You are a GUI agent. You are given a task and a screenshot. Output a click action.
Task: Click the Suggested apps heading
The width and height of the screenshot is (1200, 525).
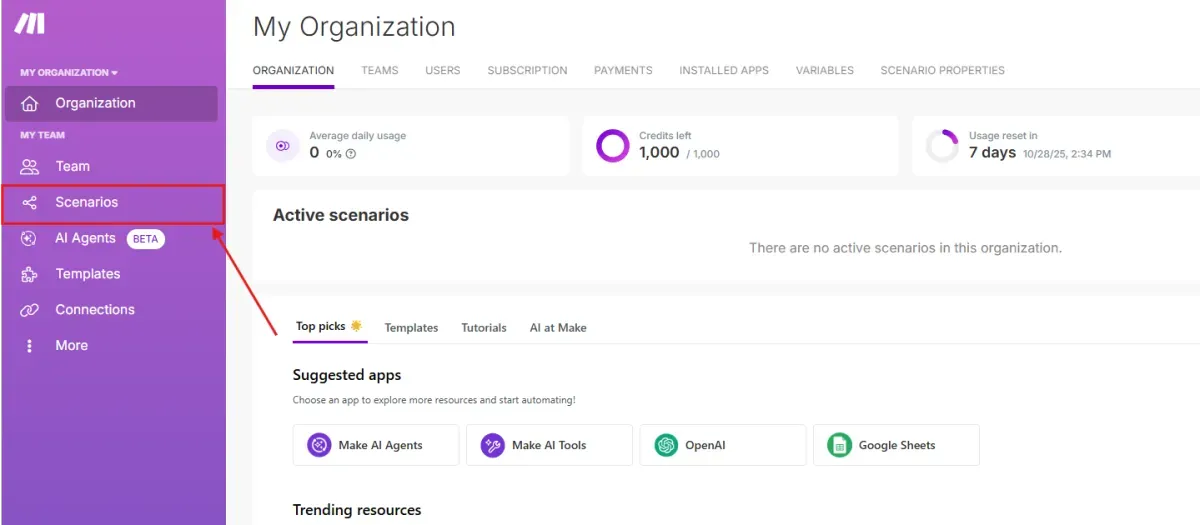point(347,375)
